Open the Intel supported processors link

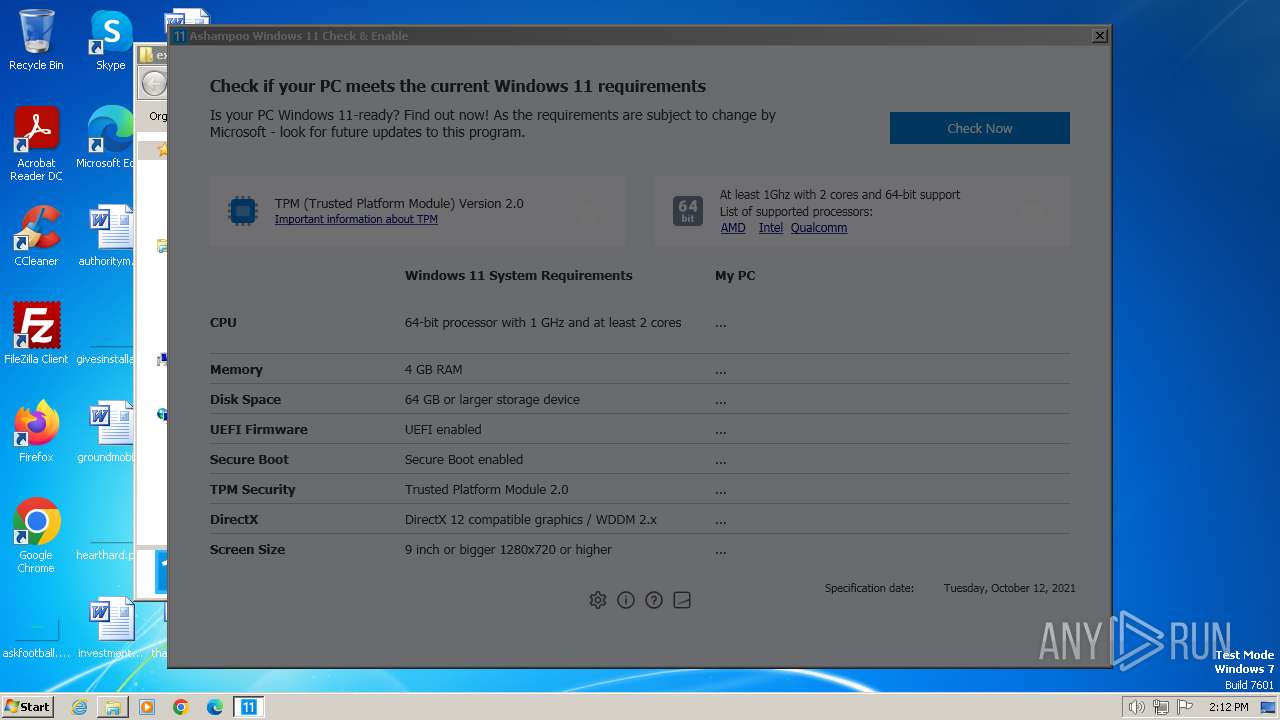pyautogui.click(x=770, y=228)
